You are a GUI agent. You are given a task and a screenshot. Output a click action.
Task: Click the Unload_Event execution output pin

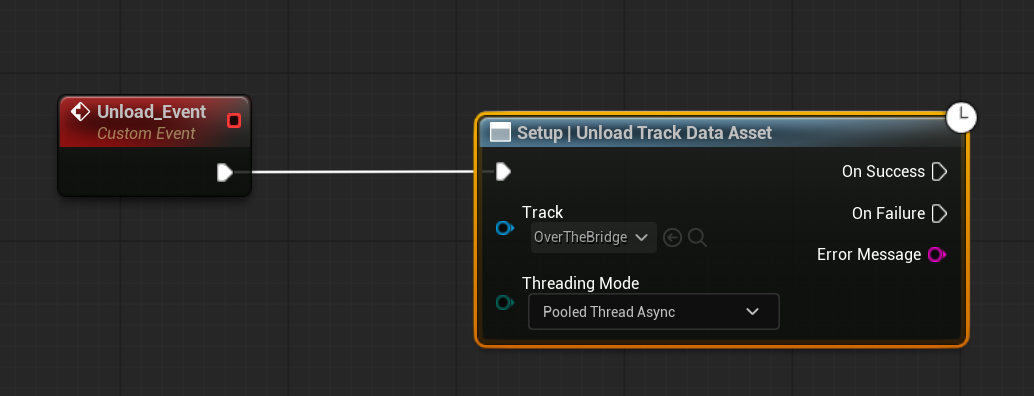pyautogui.click(x=225, y=173)
